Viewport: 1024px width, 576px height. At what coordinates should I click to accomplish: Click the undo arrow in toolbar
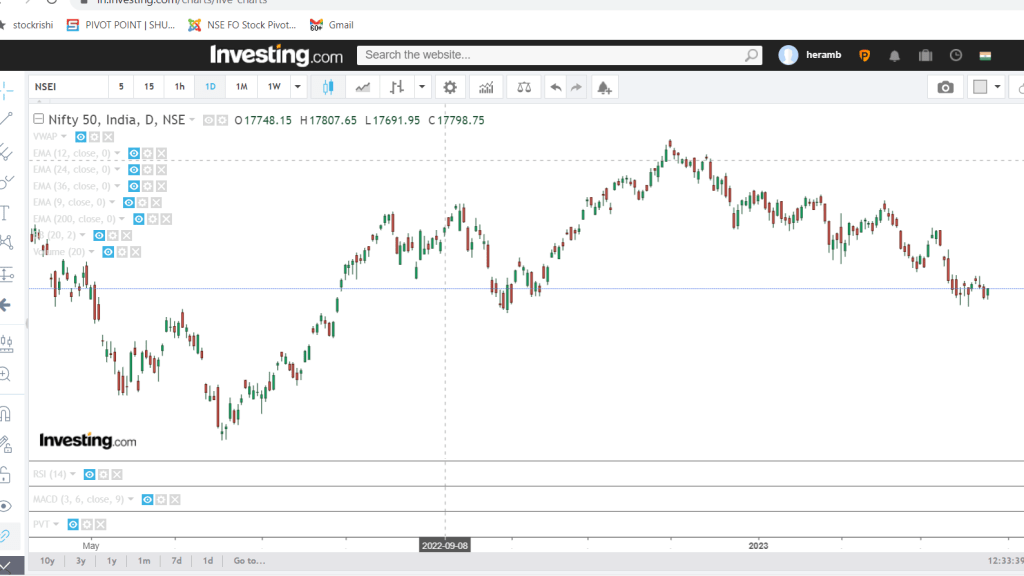556,87
